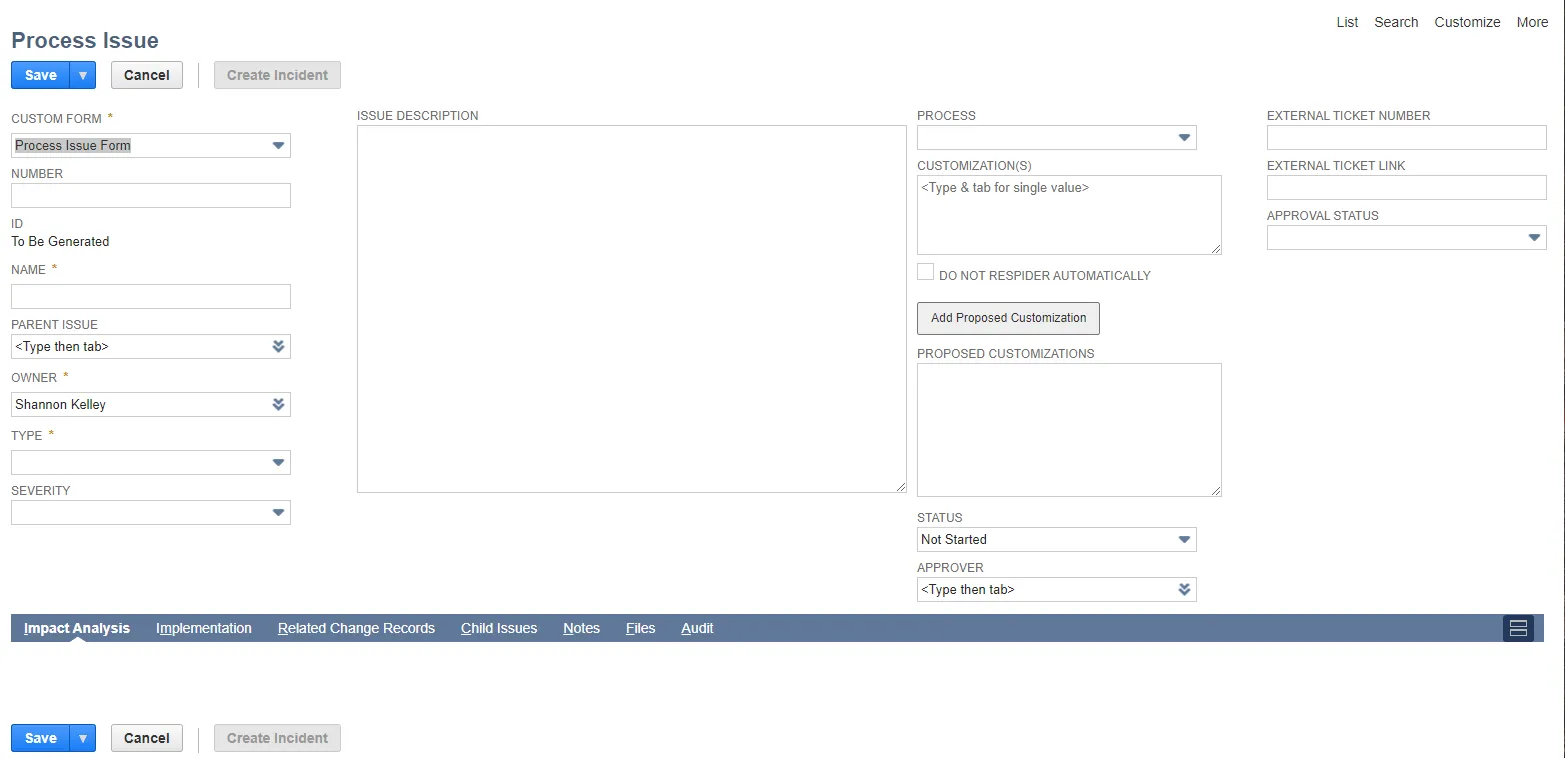Switch to the Implementation tab
1565x758 pixels.
point(204,628)
